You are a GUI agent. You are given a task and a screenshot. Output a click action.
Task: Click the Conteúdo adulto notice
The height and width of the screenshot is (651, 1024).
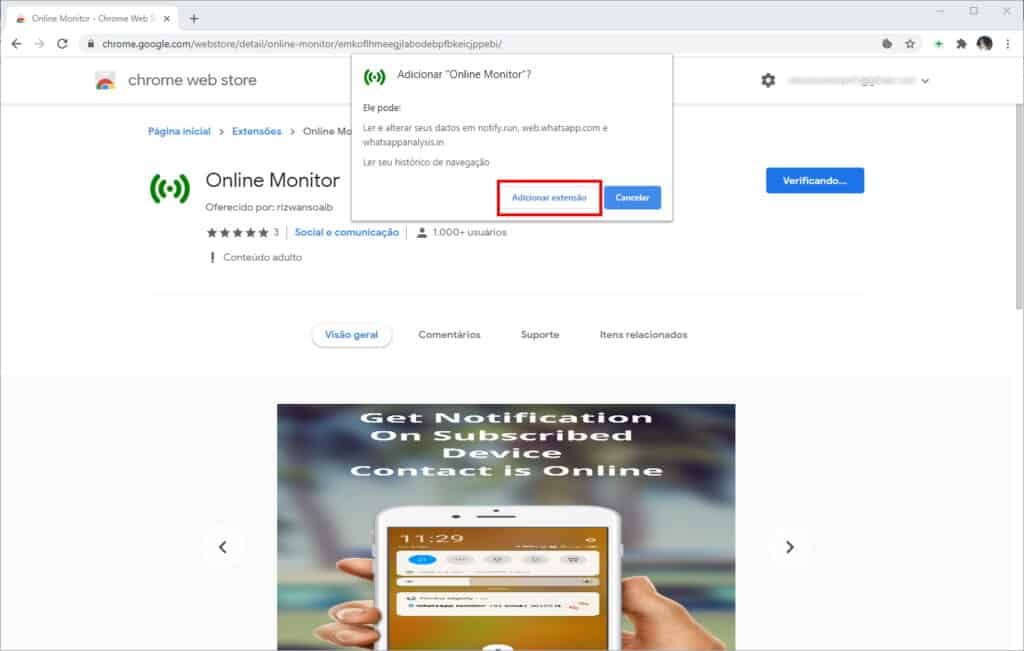[x=262, y=257]
